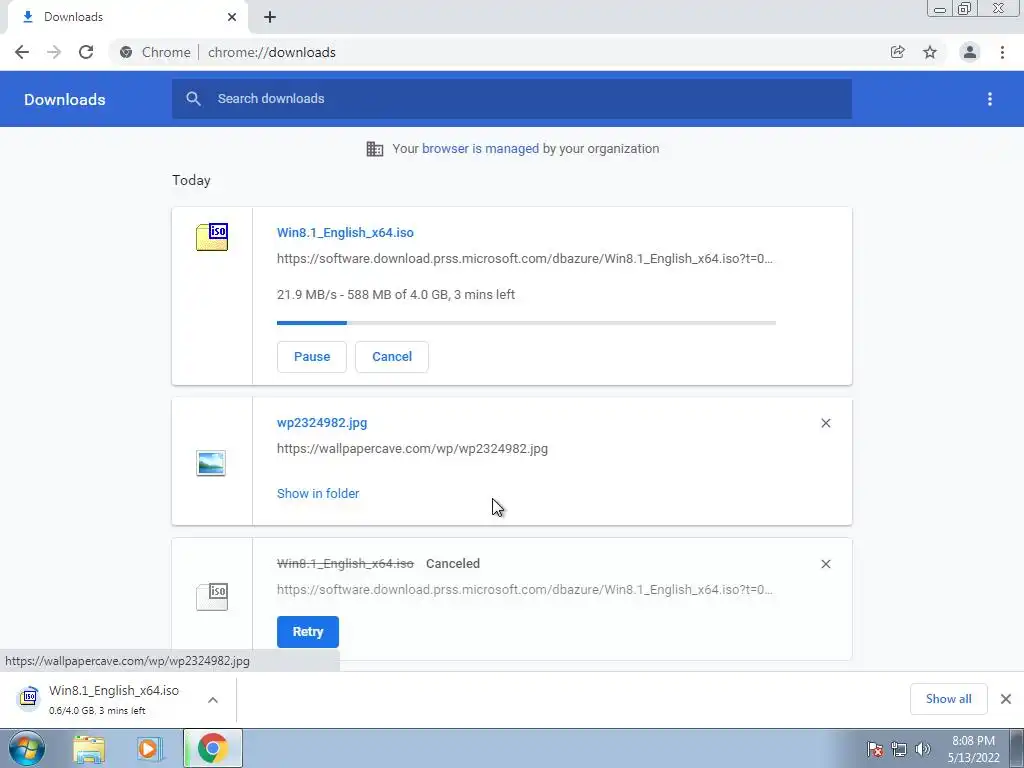Click the managed organization building icon
The width and height of the screenshot is (1024, 768).
pyautogui.click(x=375, y=149)
